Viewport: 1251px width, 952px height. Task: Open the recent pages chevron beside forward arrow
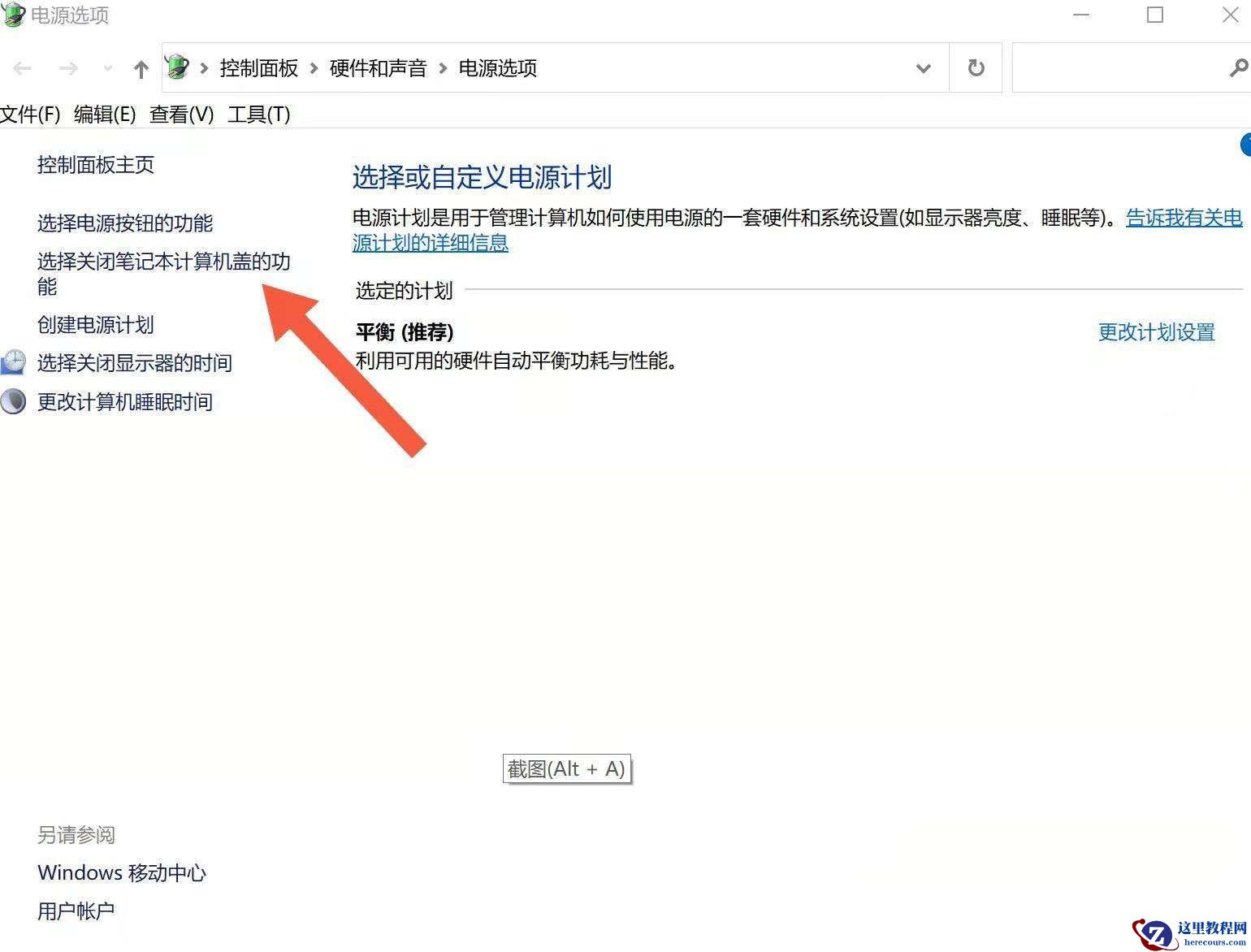tap(107, 68)
